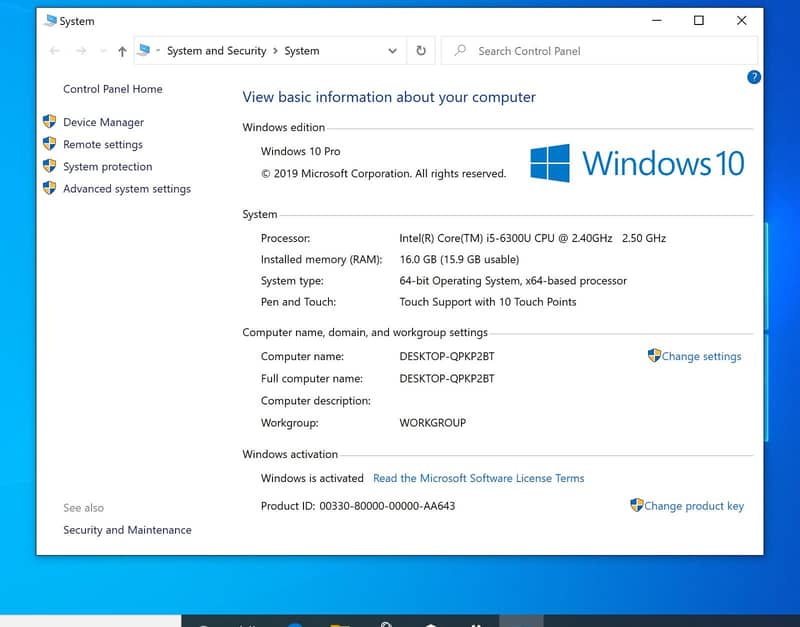Click the '16.0 GB (15.9 GB usable)' value

459,259
